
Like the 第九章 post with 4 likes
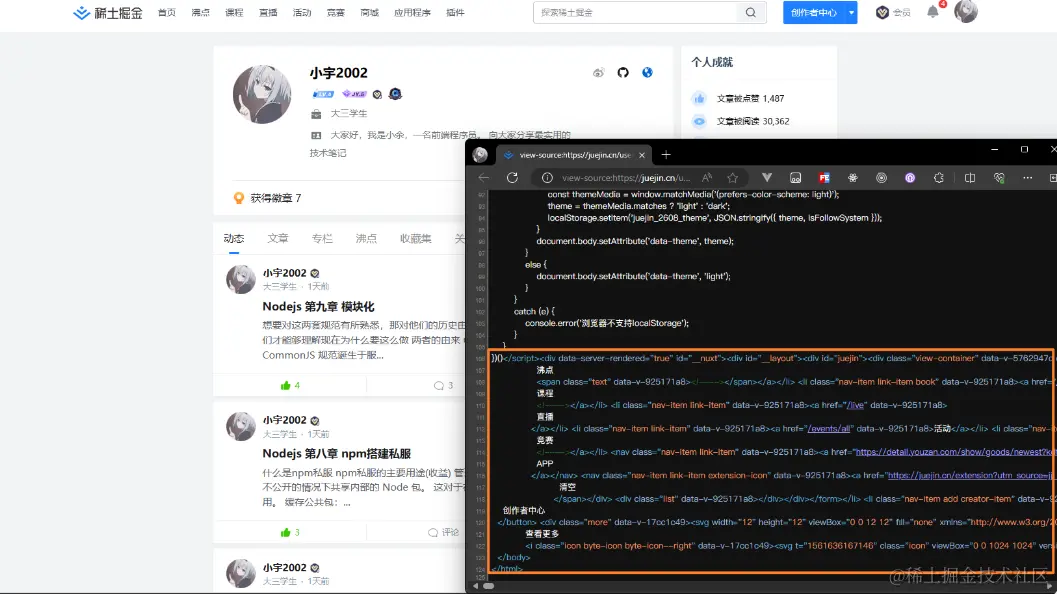[x=290, y=386]
